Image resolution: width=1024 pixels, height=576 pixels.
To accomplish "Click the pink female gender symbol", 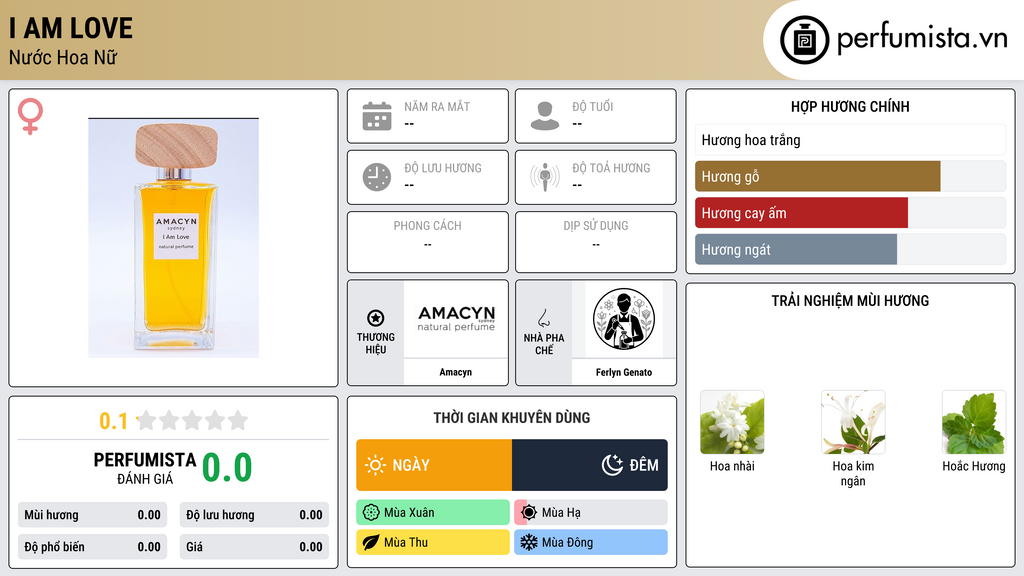I will tap(30, 116).
